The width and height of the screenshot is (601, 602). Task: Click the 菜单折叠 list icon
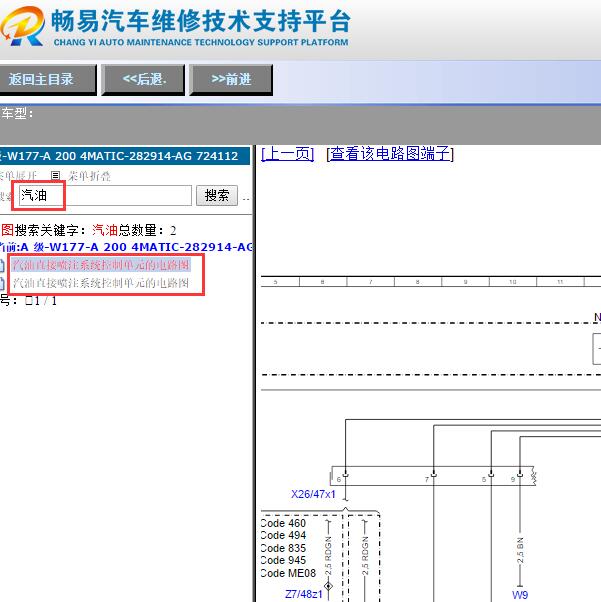coord(55,175)
